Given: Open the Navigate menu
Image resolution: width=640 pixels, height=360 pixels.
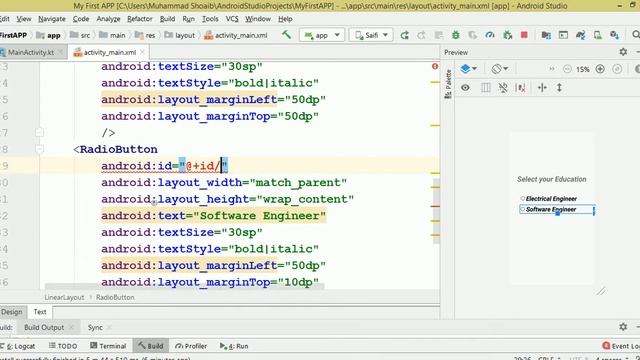Looking at the screenshot, I should pyautogui.click(x=51, y=19).
